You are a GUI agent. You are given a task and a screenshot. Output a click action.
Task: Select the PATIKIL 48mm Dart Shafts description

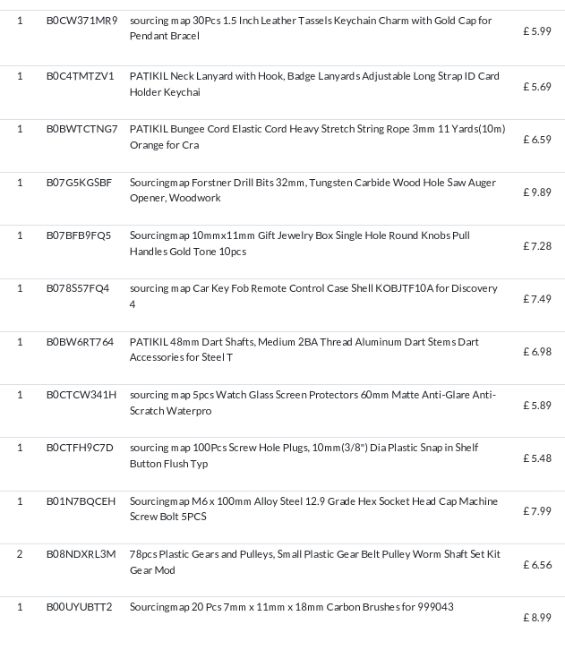pos(304,349)
